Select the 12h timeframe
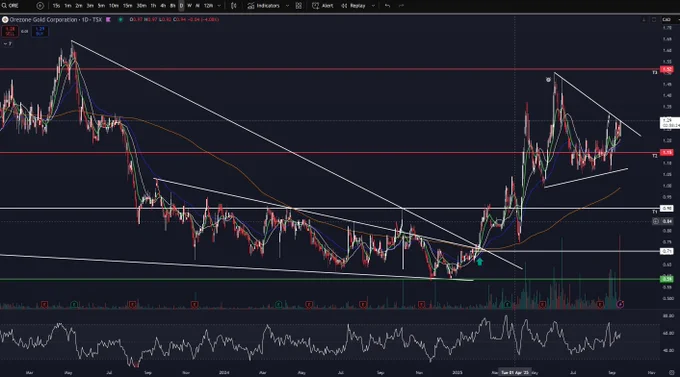This screenshot has height=377, width=680. click(x=208, y=6)
